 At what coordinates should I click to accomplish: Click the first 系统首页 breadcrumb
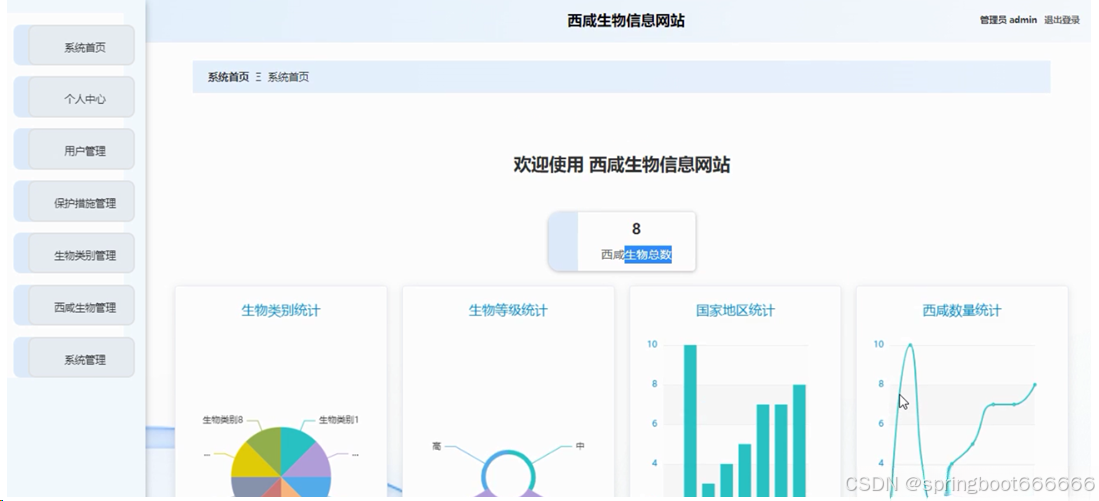click(228, 77)
